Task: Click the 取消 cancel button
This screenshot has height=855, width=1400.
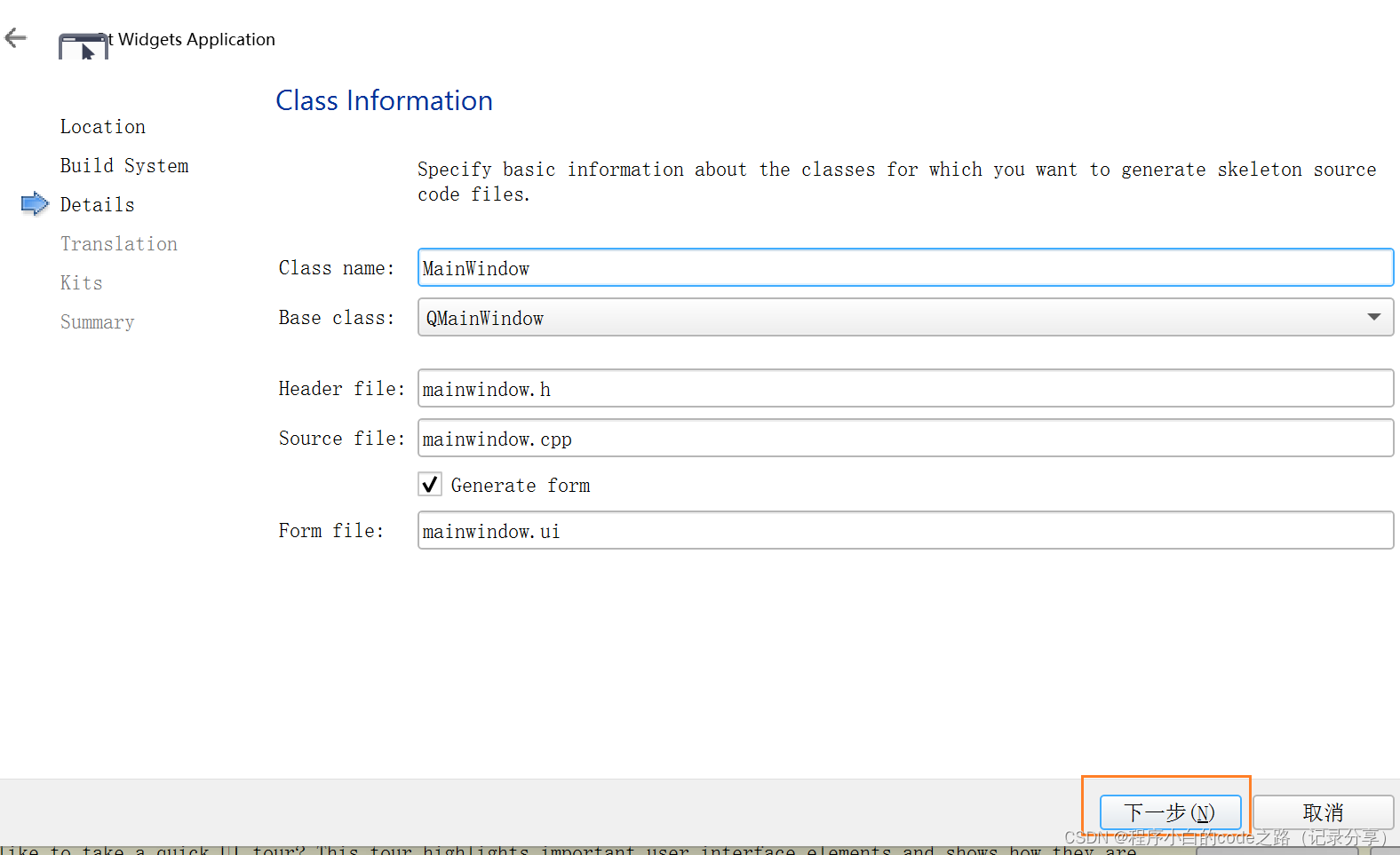Action: [1323, 812]
